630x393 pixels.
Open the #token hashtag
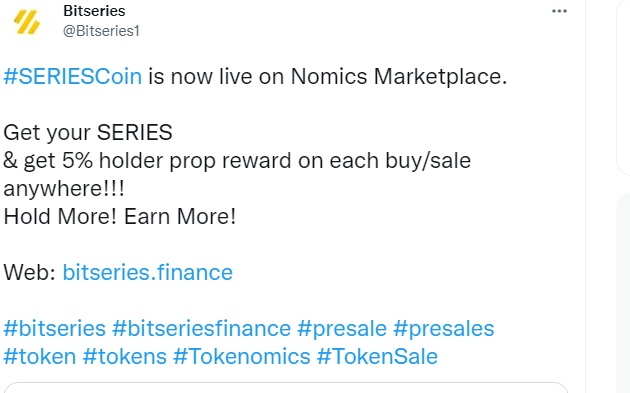[x=40, y=356]
